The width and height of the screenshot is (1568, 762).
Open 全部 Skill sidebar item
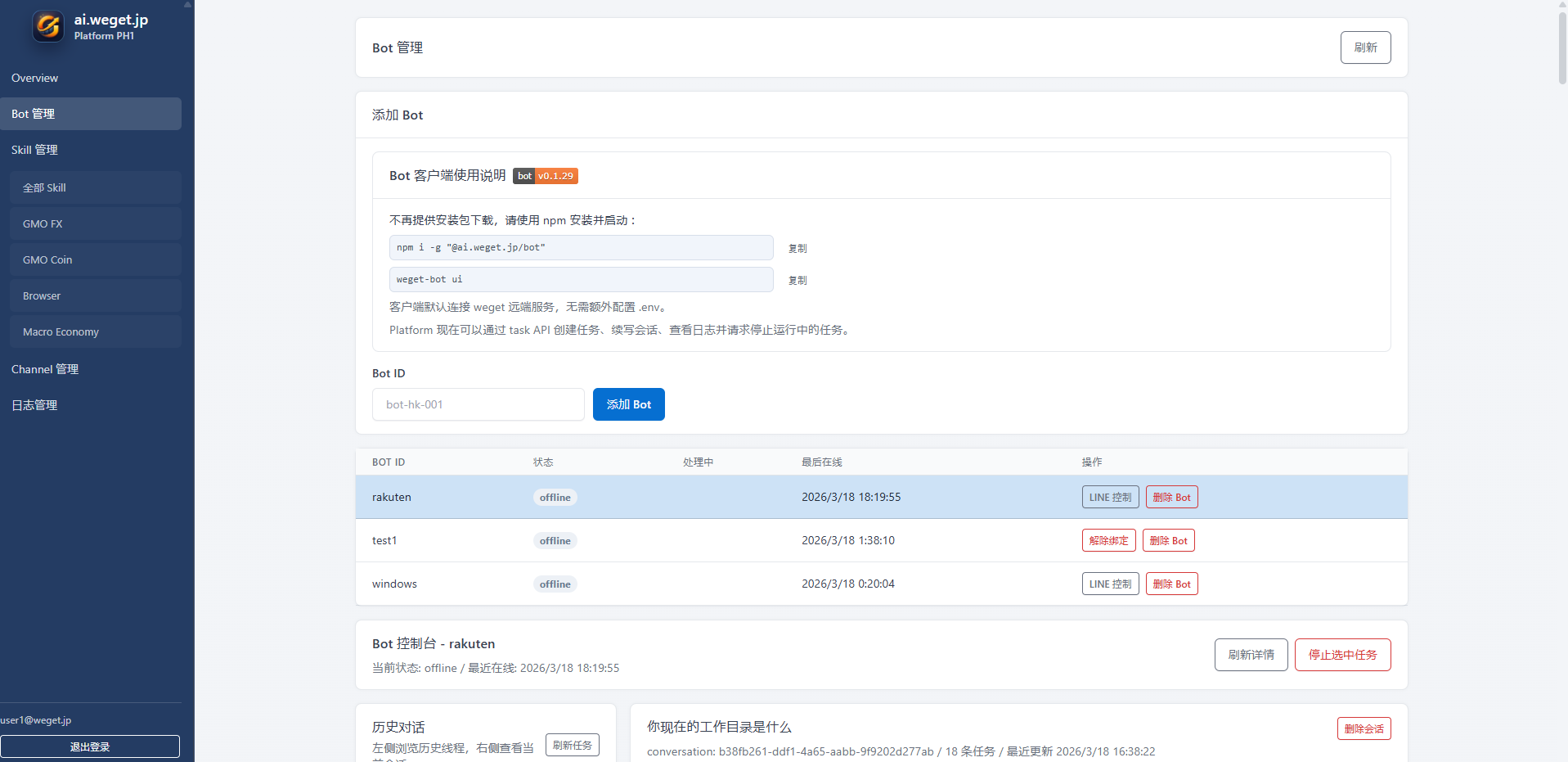96,187
